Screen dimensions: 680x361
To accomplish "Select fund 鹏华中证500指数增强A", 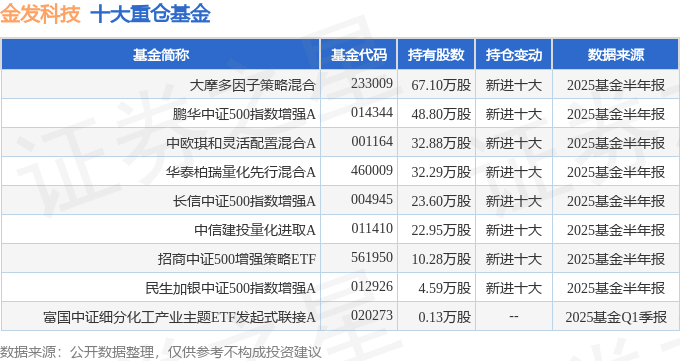I will click(x=244, y=114).
